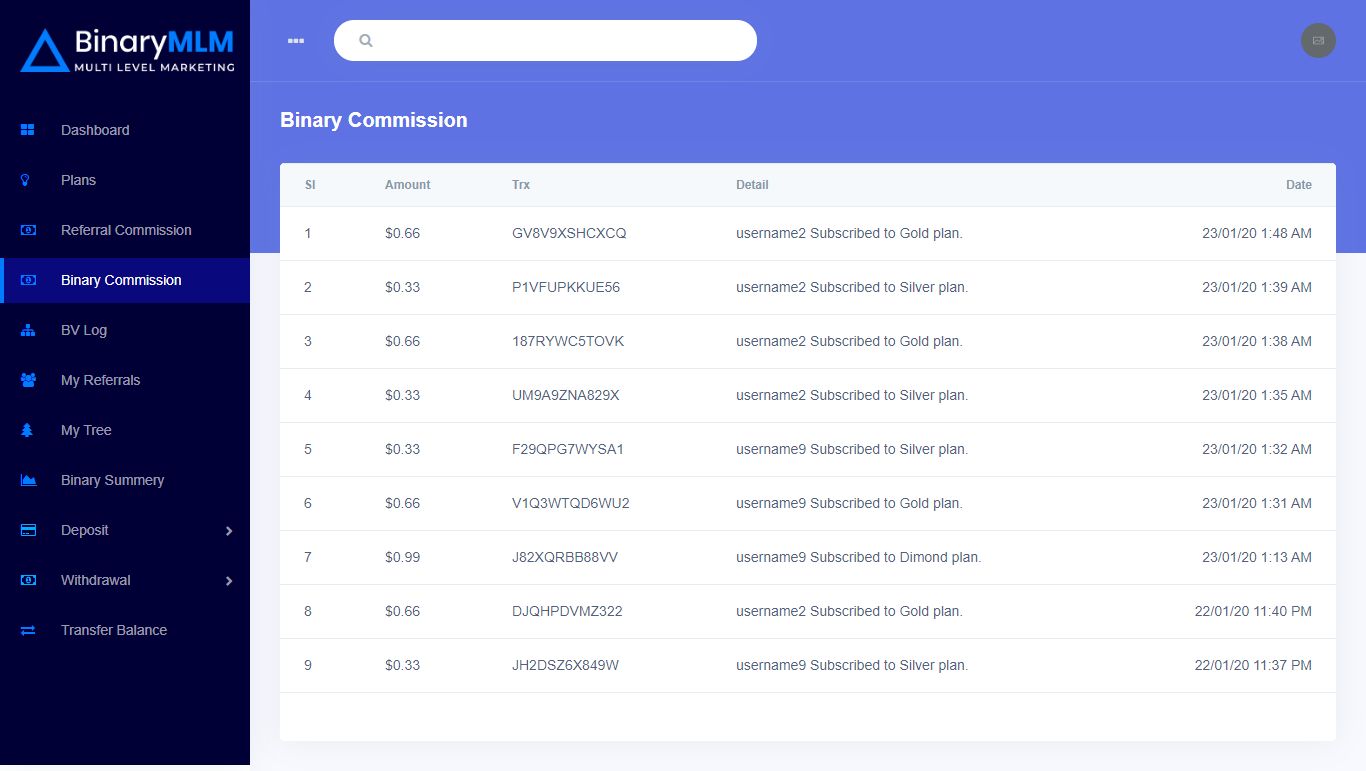Click the detail text in row 5
1366x771 pixels.
pos(852,449)
